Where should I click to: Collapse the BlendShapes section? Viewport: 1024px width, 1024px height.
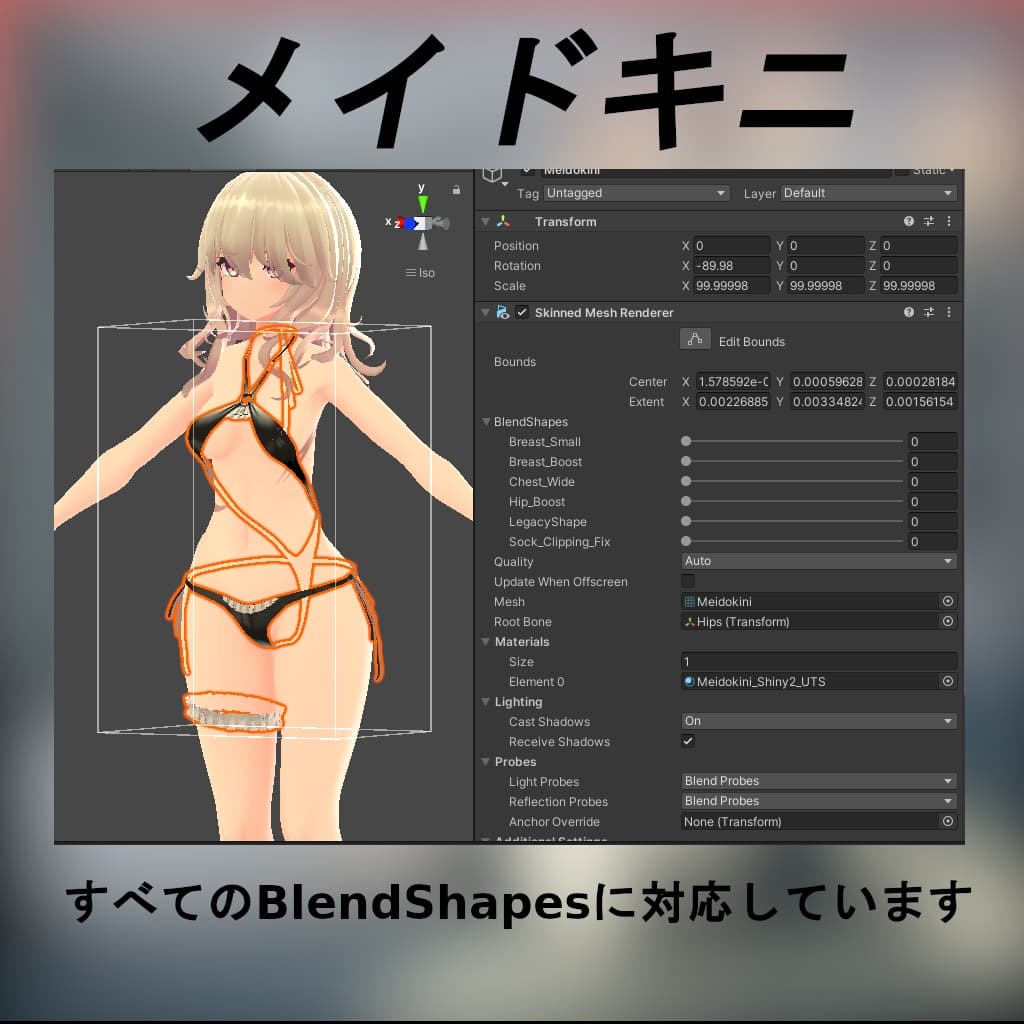pyautogui.click(x=487, y=421)
